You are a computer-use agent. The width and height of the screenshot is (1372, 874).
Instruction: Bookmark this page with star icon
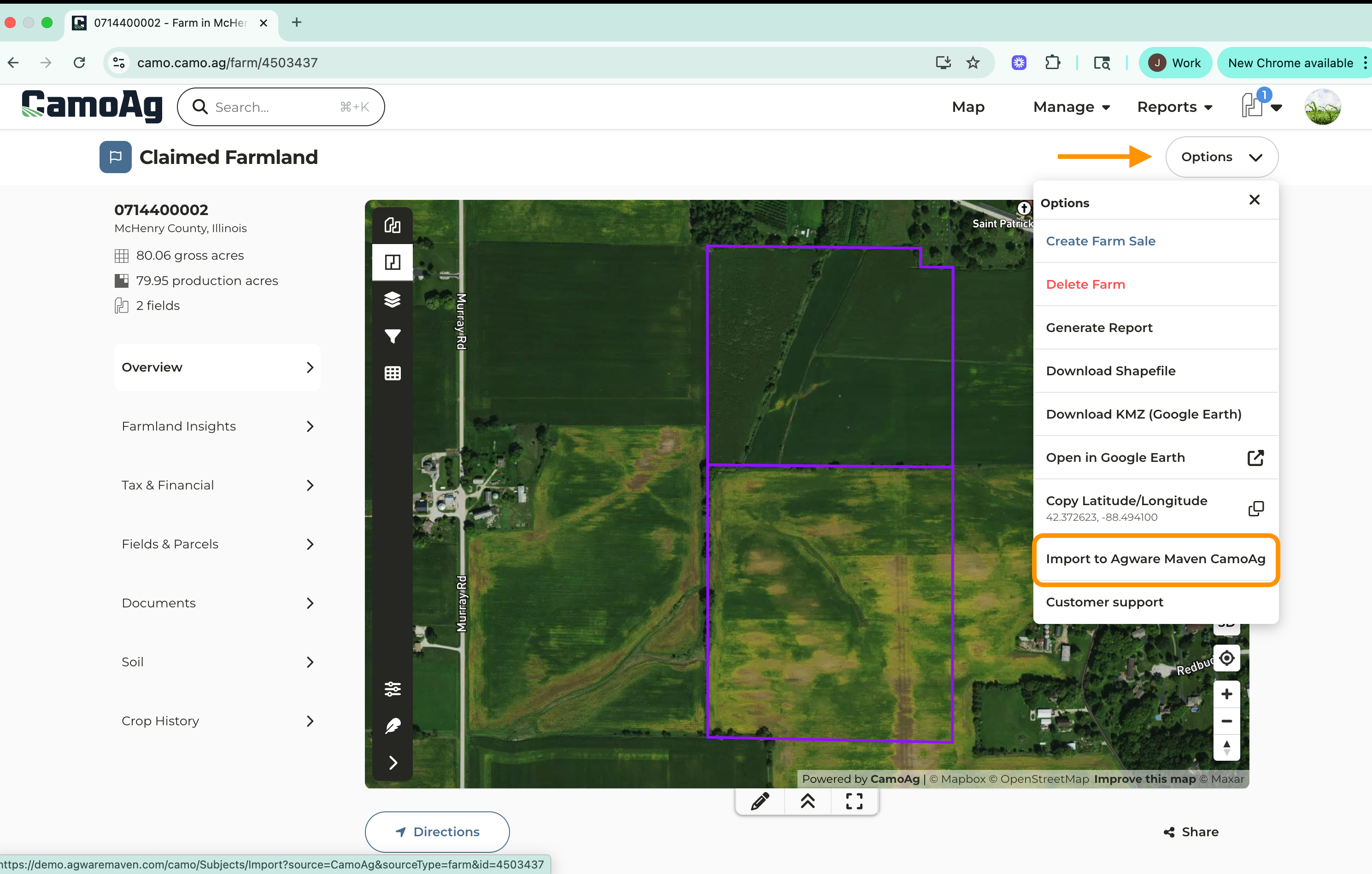[x=973, y=63]
